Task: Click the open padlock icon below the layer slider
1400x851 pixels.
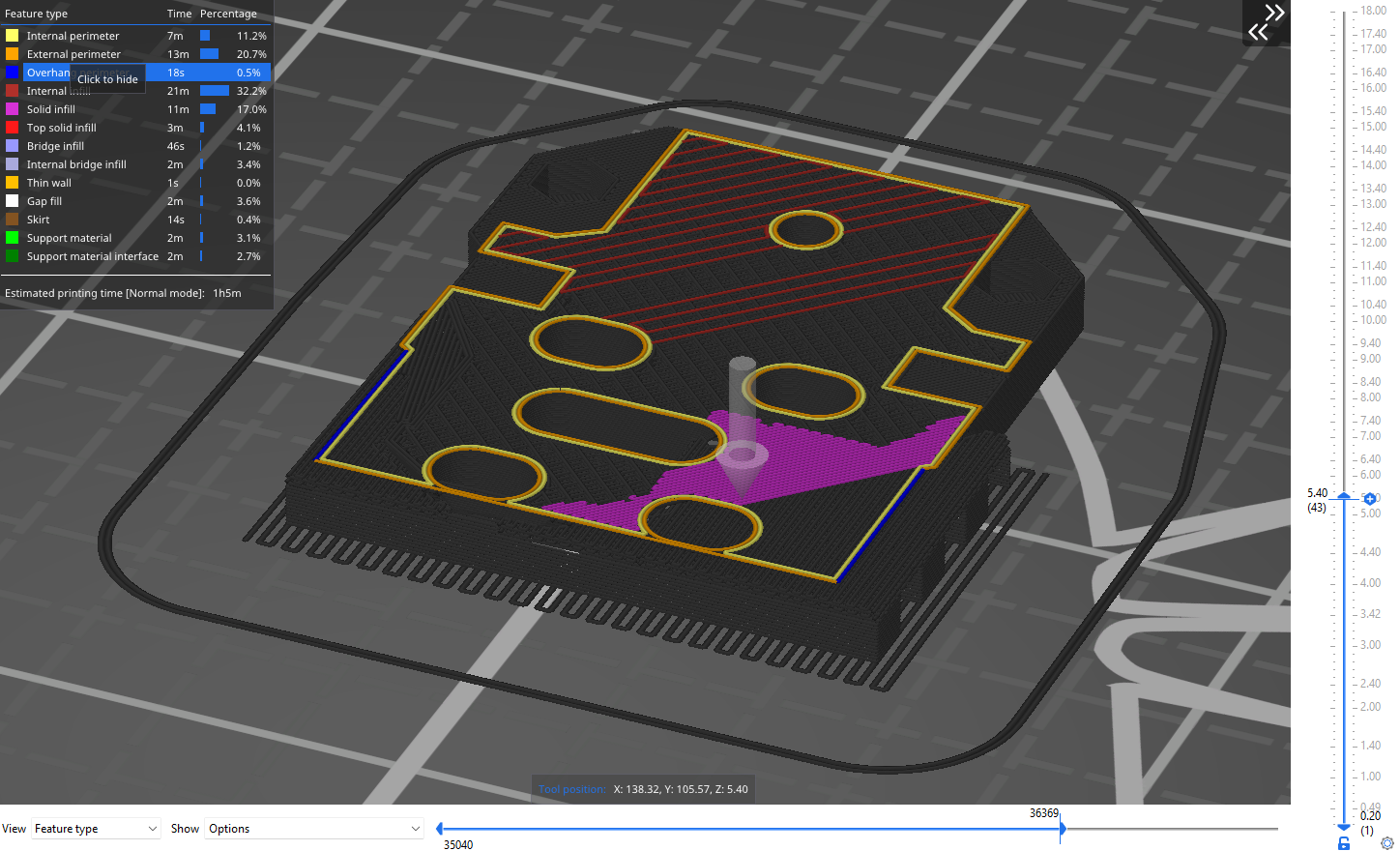Action: (x=1342, y=843)
